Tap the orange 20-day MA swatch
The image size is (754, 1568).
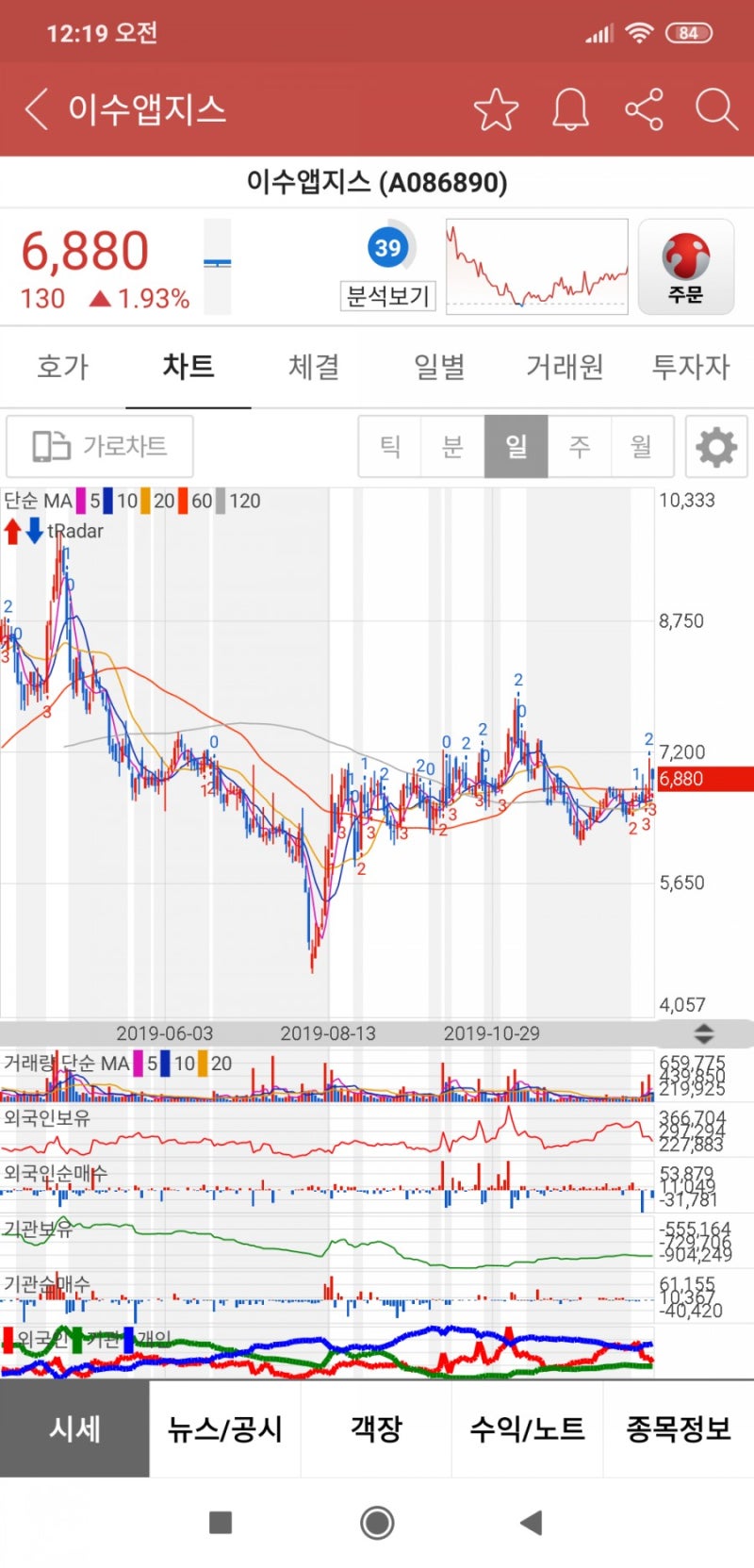(x=146, y=501)
